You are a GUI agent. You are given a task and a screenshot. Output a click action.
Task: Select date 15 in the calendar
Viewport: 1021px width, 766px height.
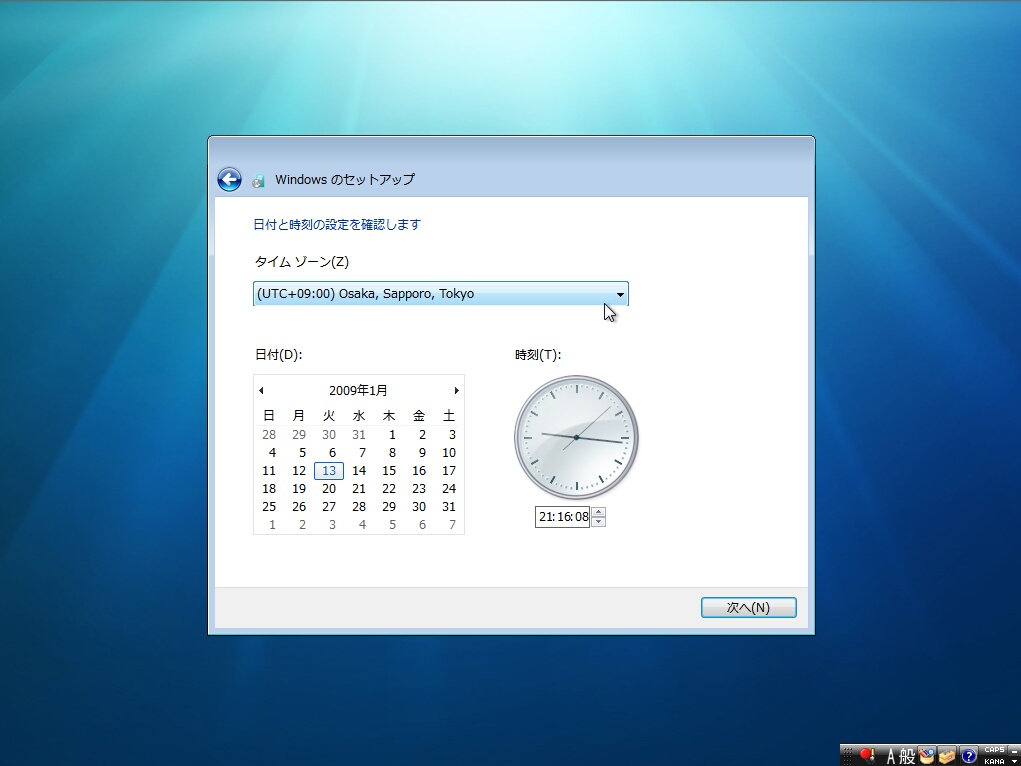click(389, 471)
